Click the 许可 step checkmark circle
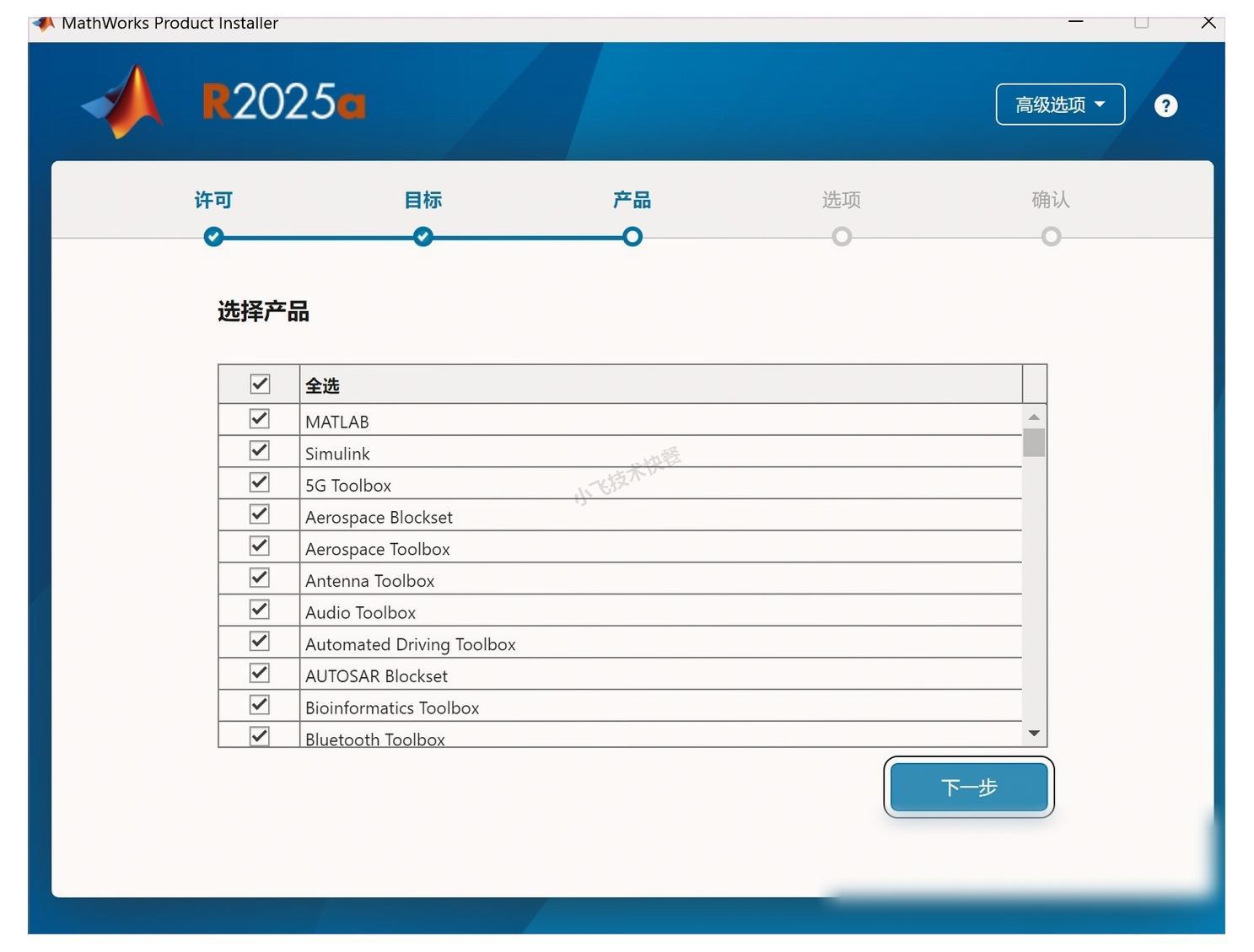Image resolution: width=1254 pixels, height=952 pixels. tap(214, 237)
